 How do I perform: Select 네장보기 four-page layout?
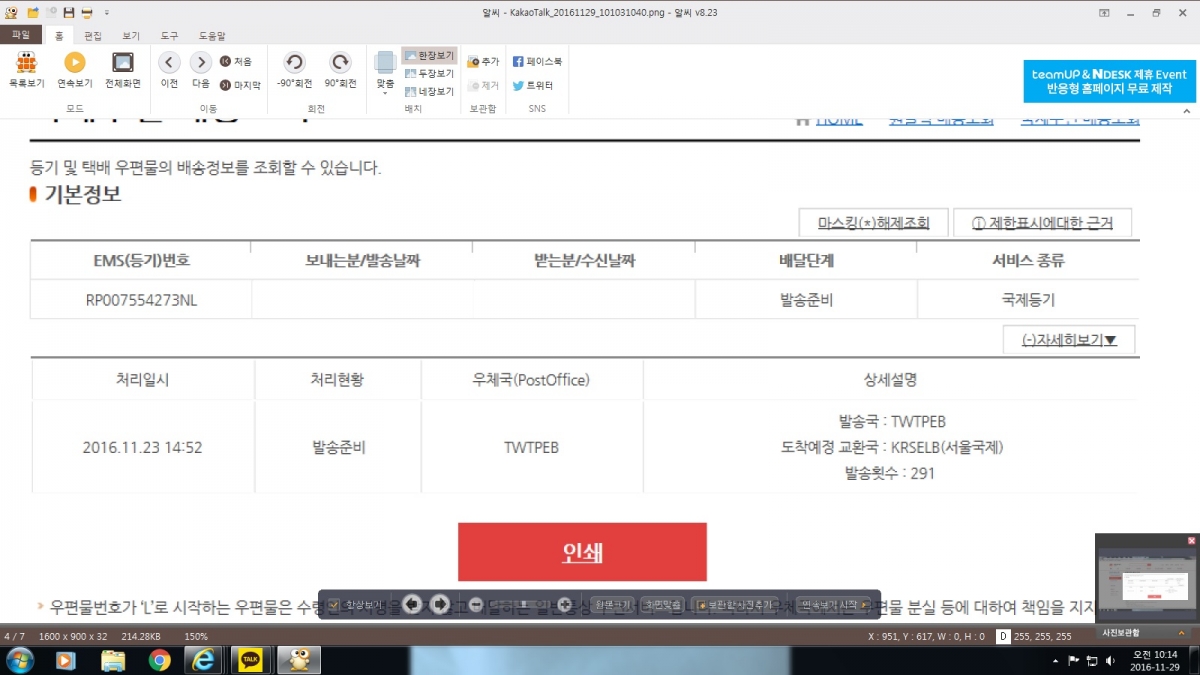pos(429,91)
